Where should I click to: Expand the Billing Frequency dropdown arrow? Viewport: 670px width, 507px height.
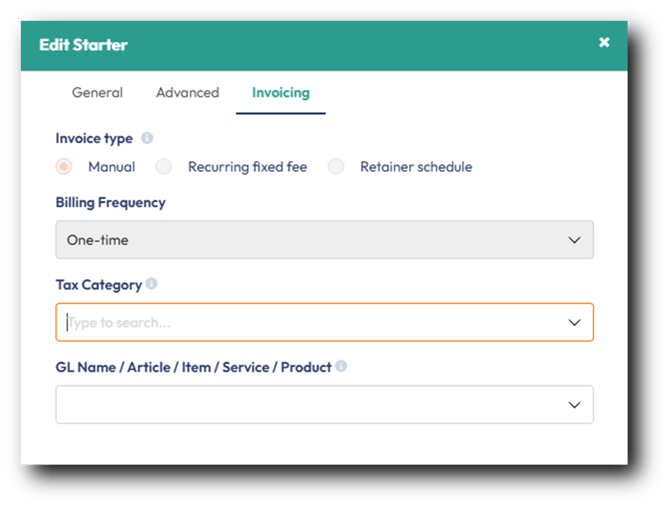click(574, 240)
